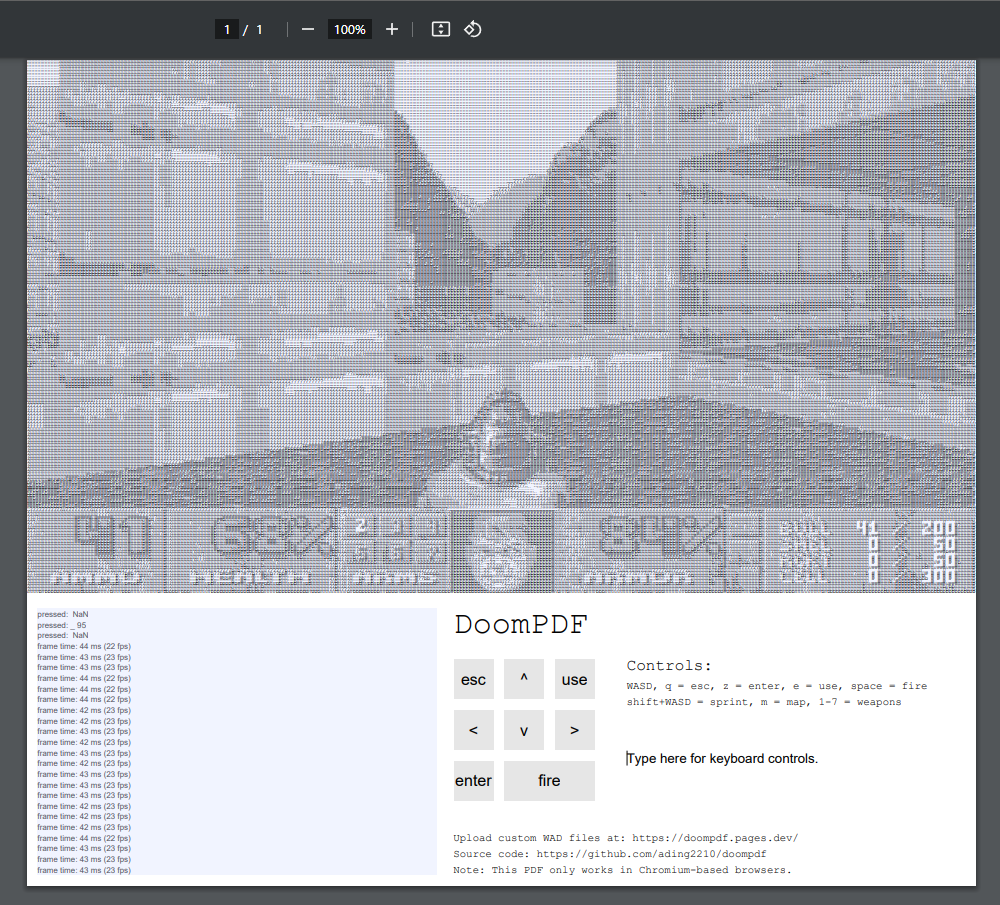Click the WASD controls description line
Screen dimensions: 1000x905
pyautogui.click(x=777, y=686)
